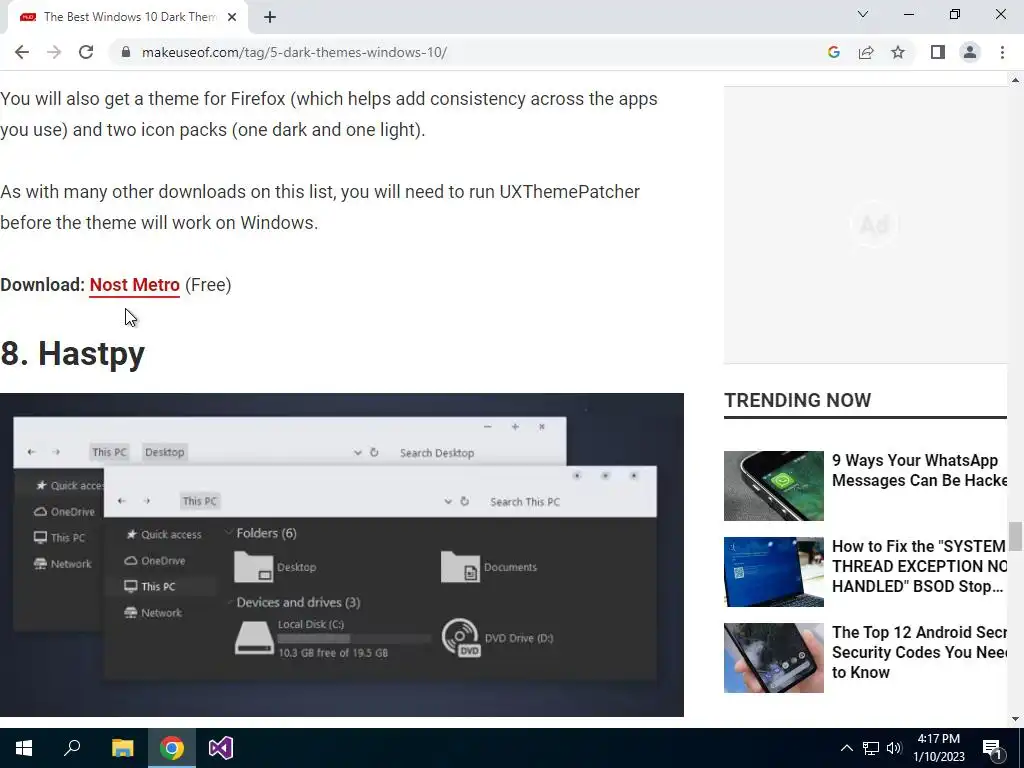
Task: Open Chrome side panel
Action: tap(938, 52)
